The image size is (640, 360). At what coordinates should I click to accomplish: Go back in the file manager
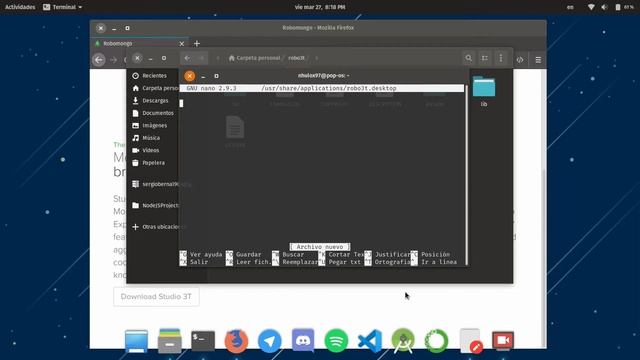(187, 58)
